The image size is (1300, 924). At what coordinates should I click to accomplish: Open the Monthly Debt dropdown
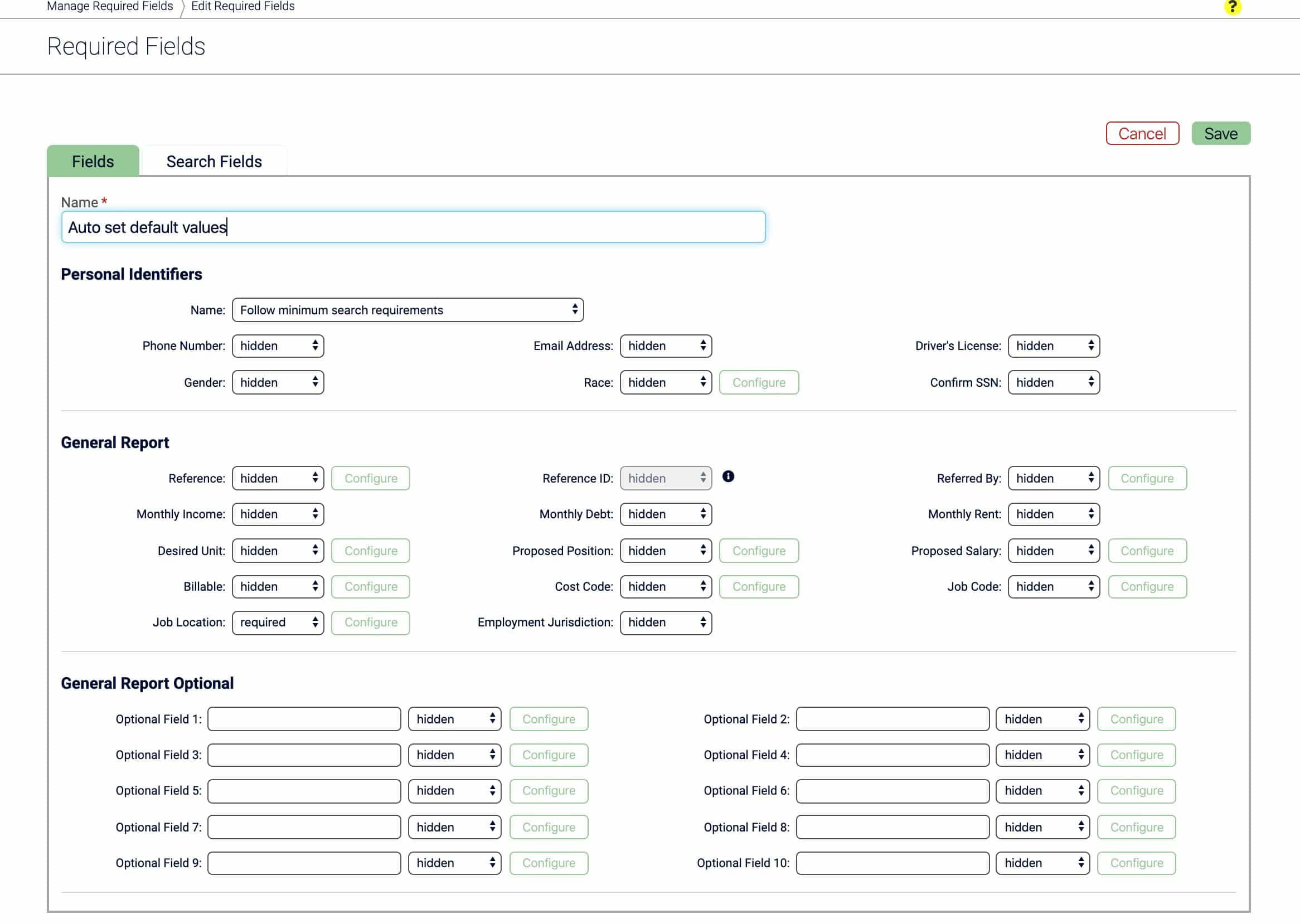[x=666, y=514]
